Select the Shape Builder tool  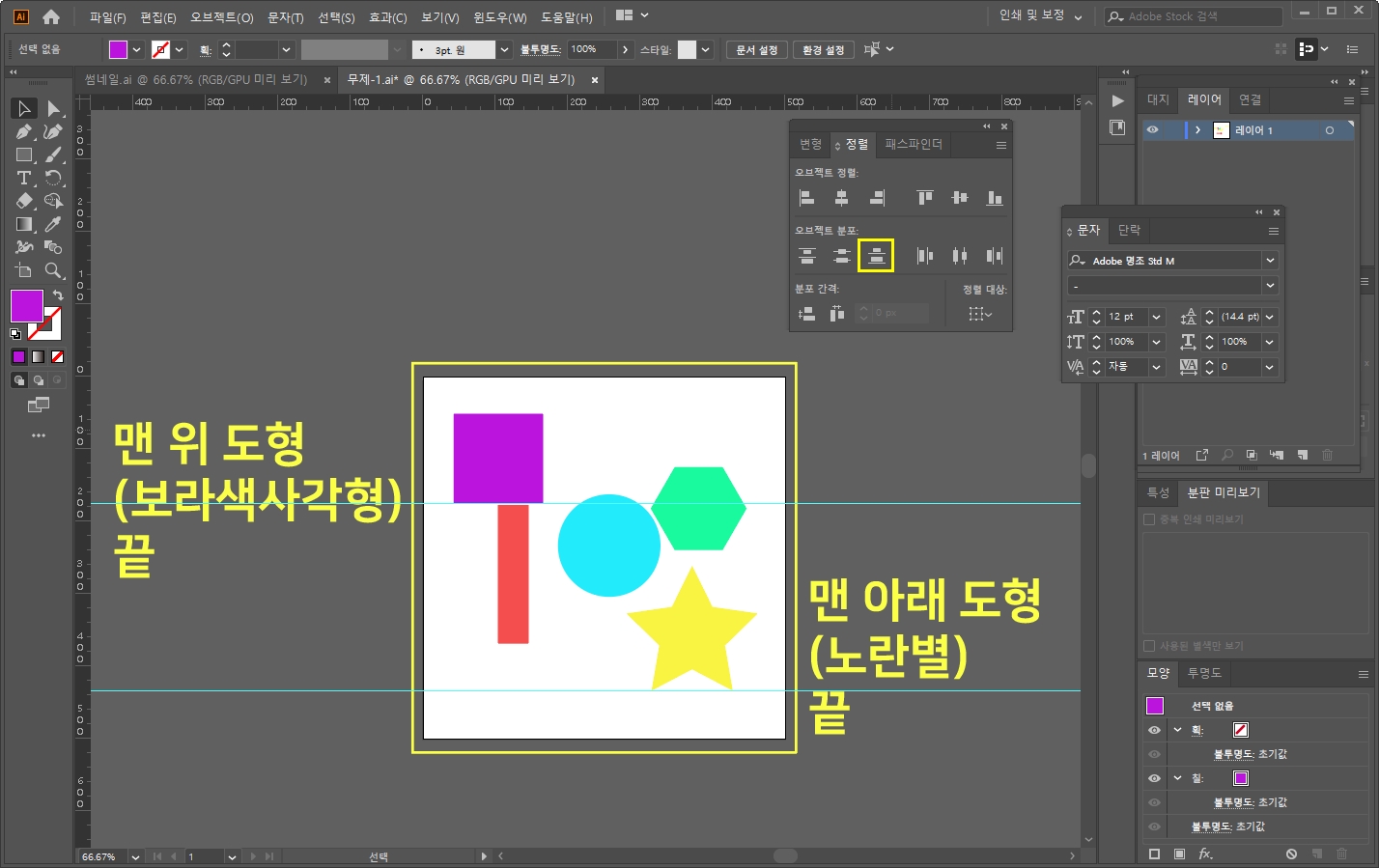point(53,201)
